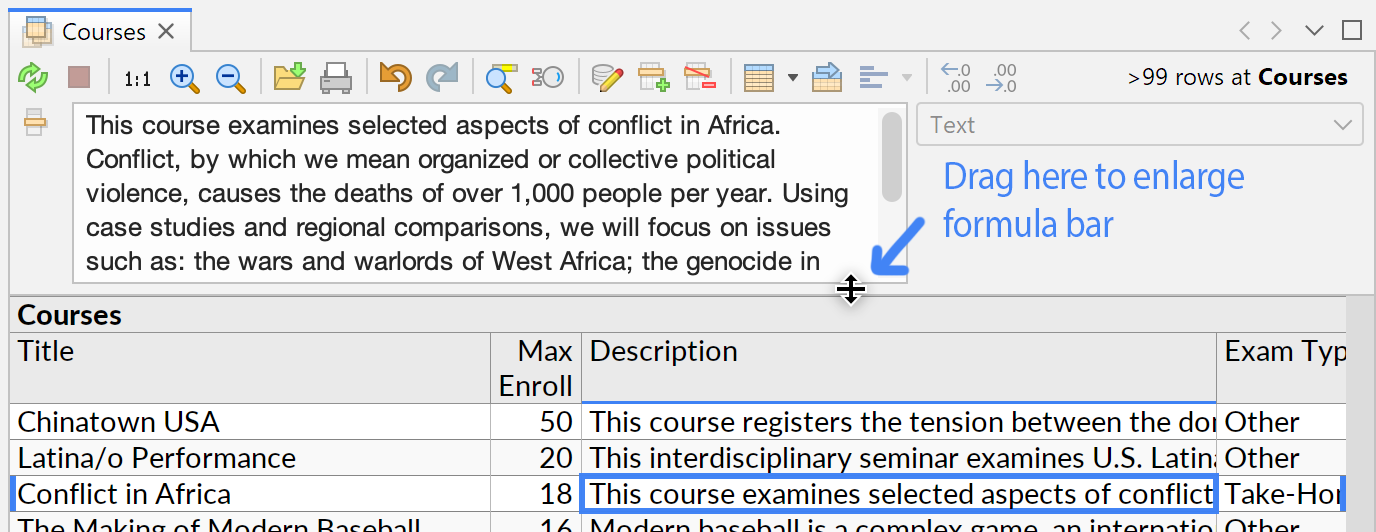Click the open folder import icon
The width and height of the screenshot is (1376, 532).
point(289,77)
